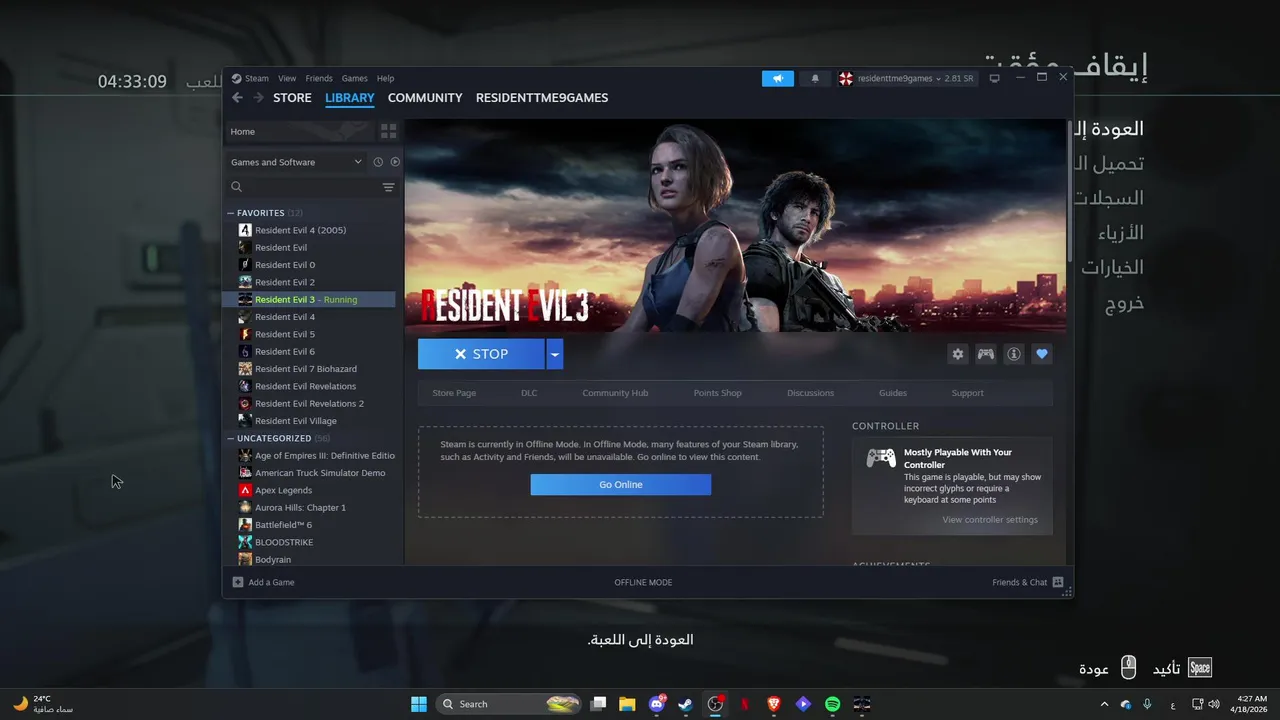Open the Discussions link

pos(810,393)
